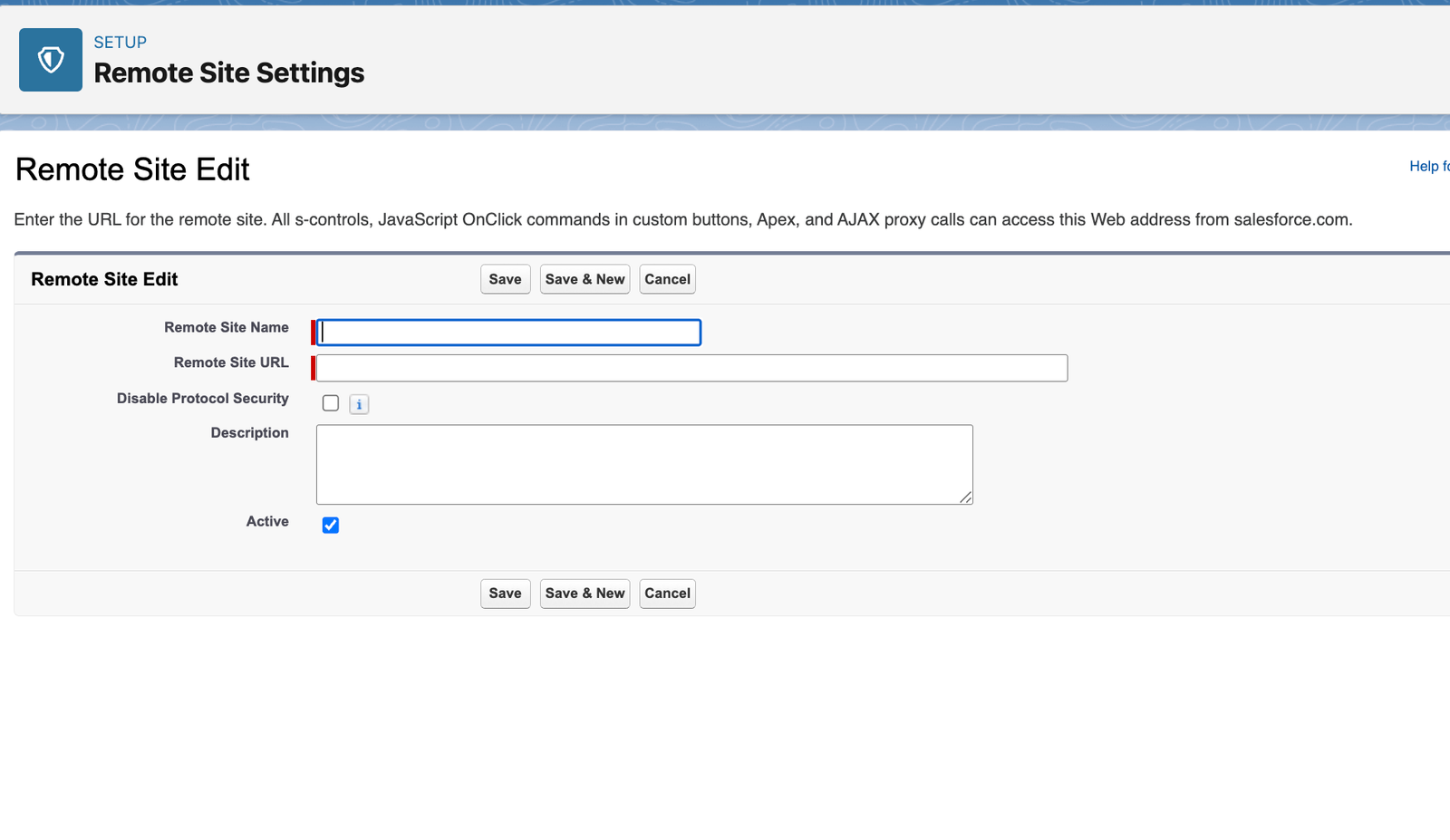Click the Active field label

[267, 521]
